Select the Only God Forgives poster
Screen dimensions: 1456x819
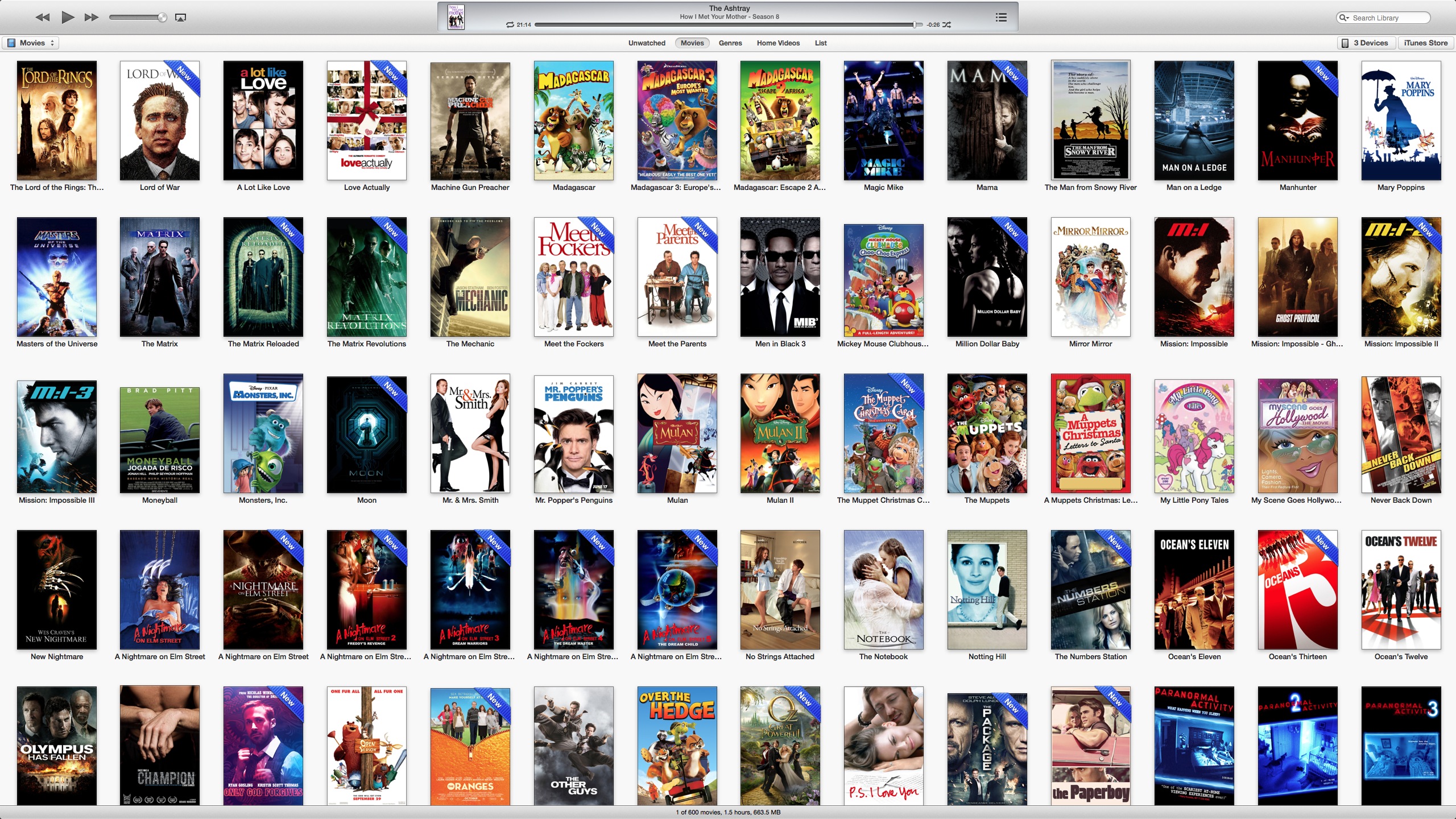(x=263, y=746)
